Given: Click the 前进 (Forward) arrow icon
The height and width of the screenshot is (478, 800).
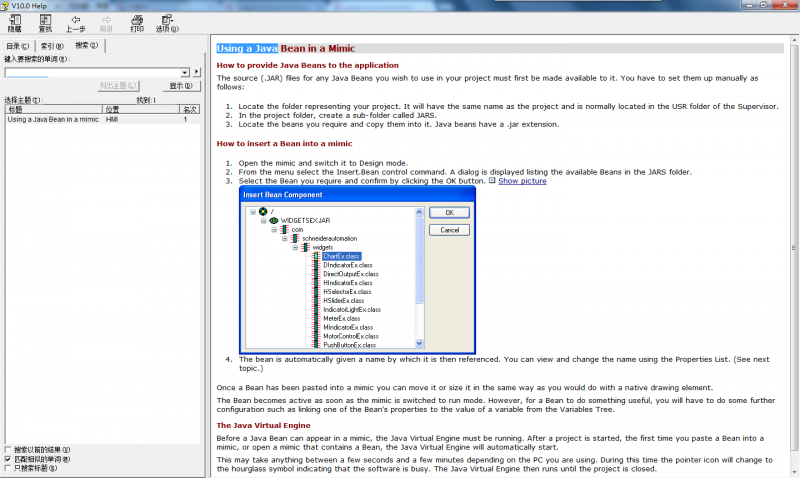Looking at the screenshot, I should coord(106,20).
